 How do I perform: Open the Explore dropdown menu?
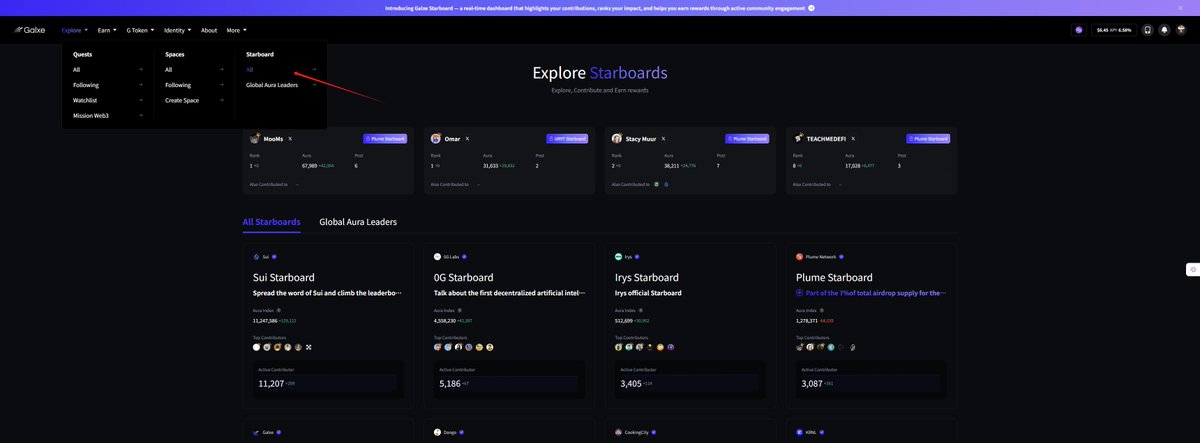[x=75, y=30]
